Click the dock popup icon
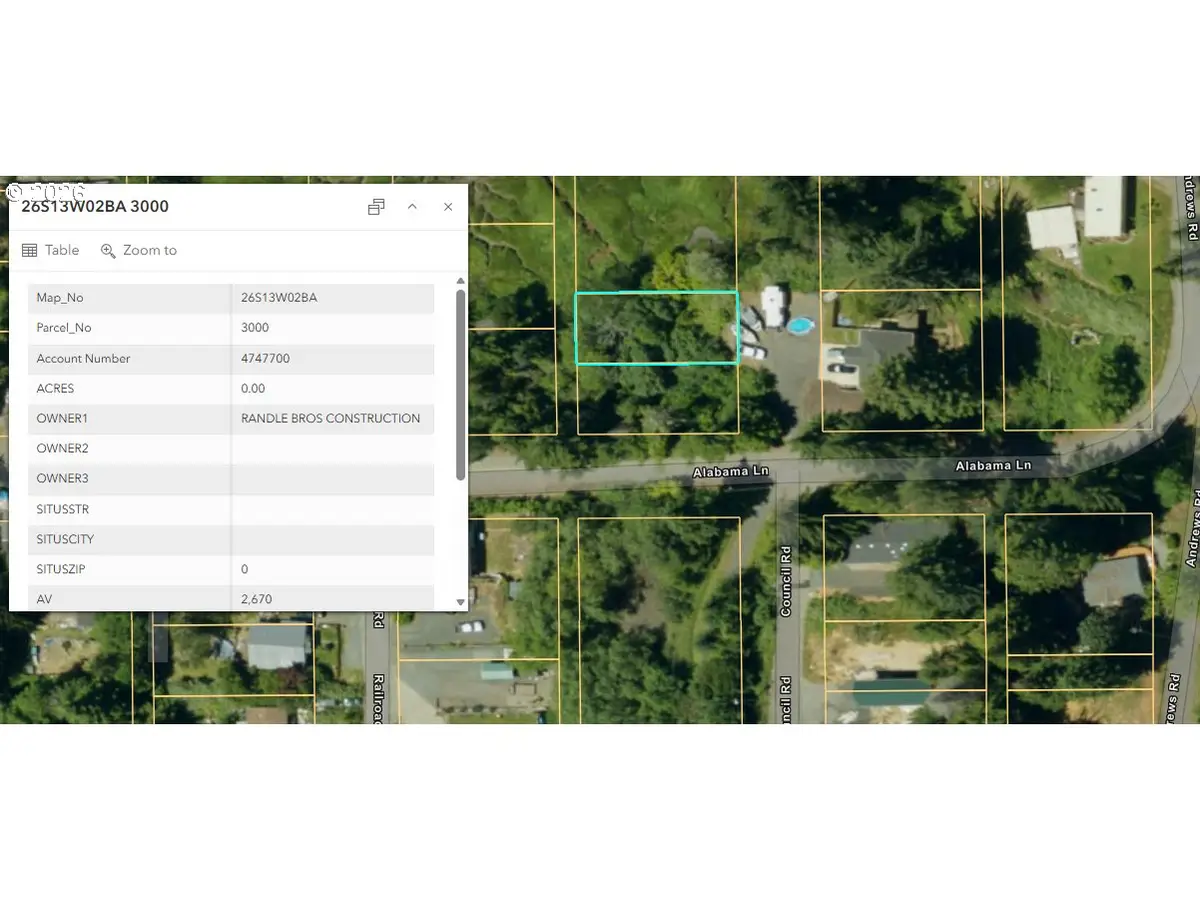 pyautogui.click(x=376, y=207)
